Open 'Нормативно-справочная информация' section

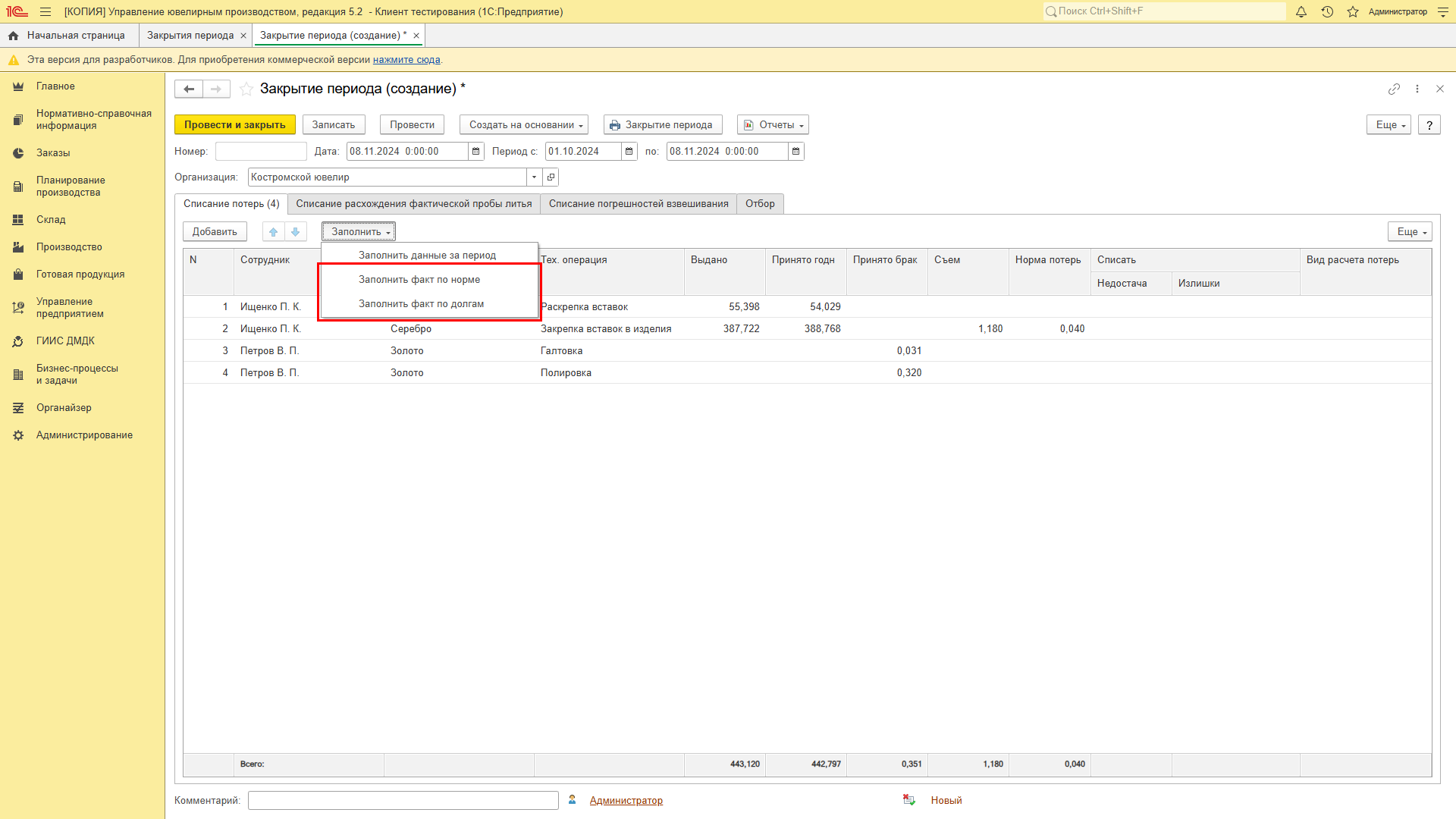pos(93,120)
